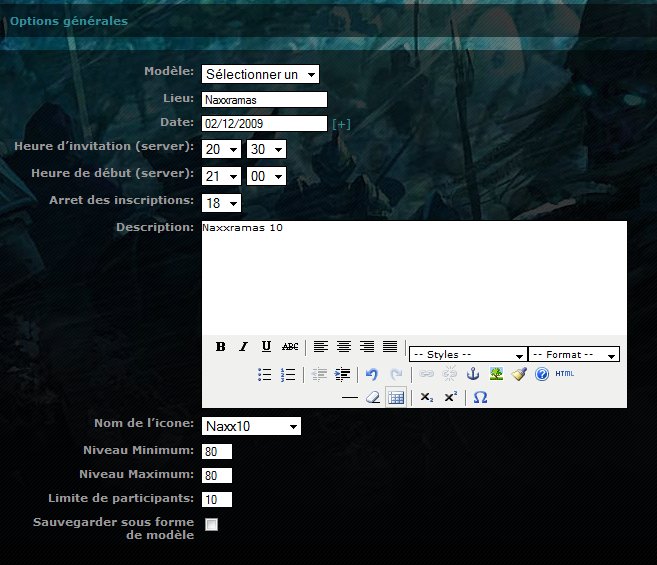Undo the last edit in the description
Image resolution: width=657 pixels, height=565 pixels.
[371, 374]
